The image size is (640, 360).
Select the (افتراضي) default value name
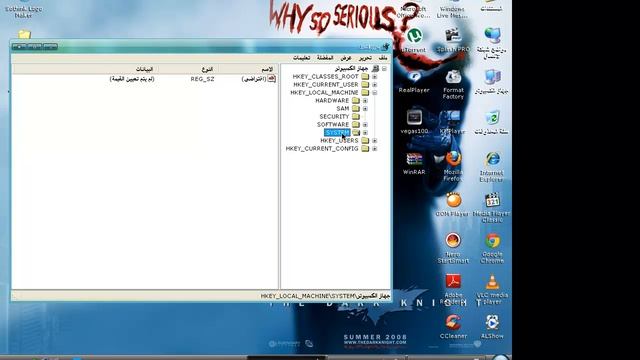pos(254,79)
